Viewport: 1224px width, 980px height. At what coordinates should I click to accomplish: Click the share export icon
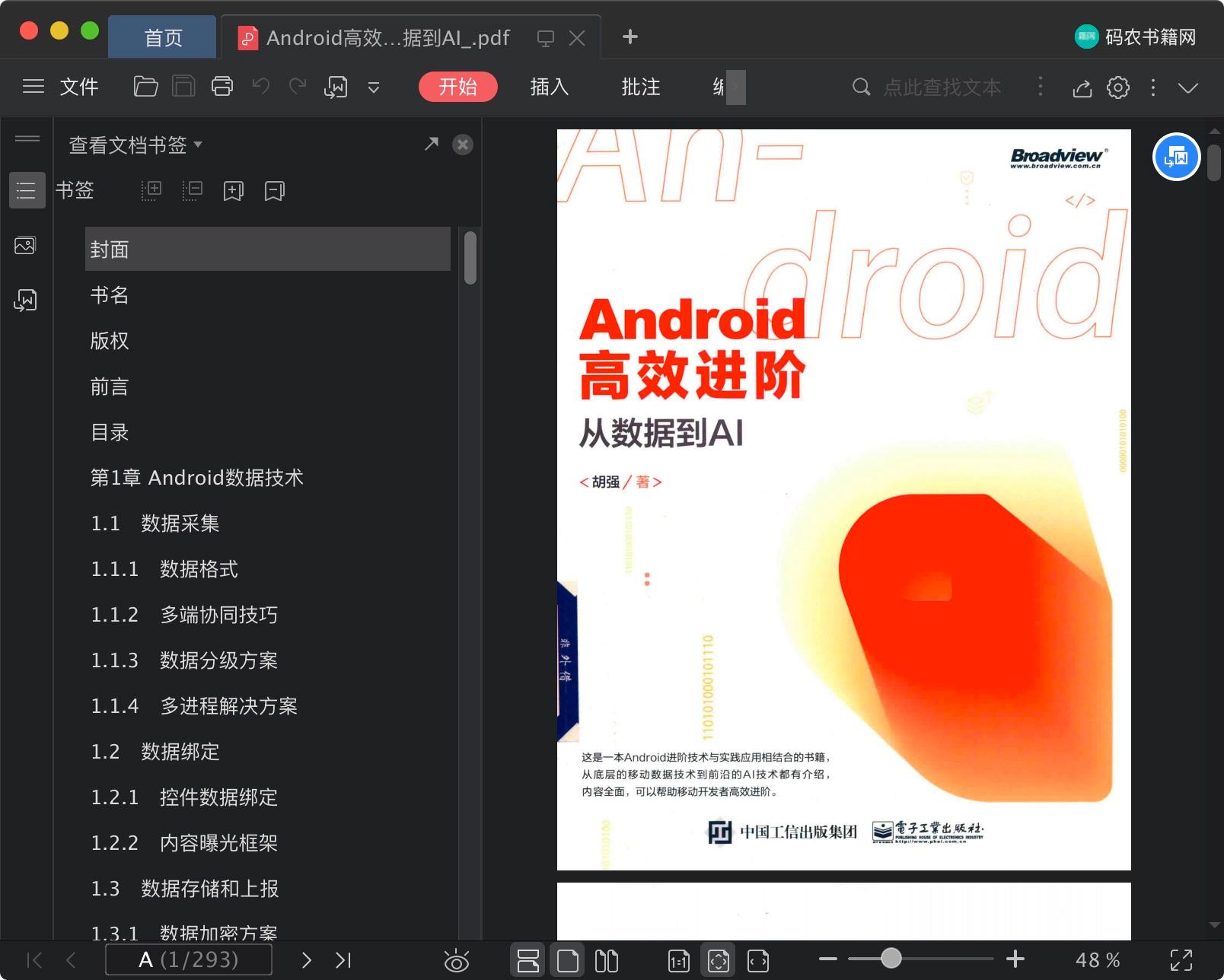pos(1082,87)
